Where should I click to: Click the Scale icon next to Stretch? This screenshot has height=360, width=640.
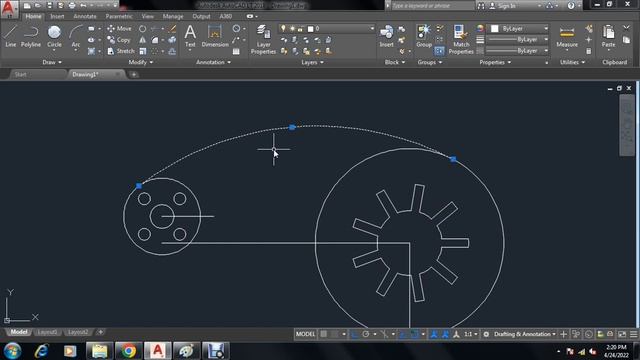point(142,51)
